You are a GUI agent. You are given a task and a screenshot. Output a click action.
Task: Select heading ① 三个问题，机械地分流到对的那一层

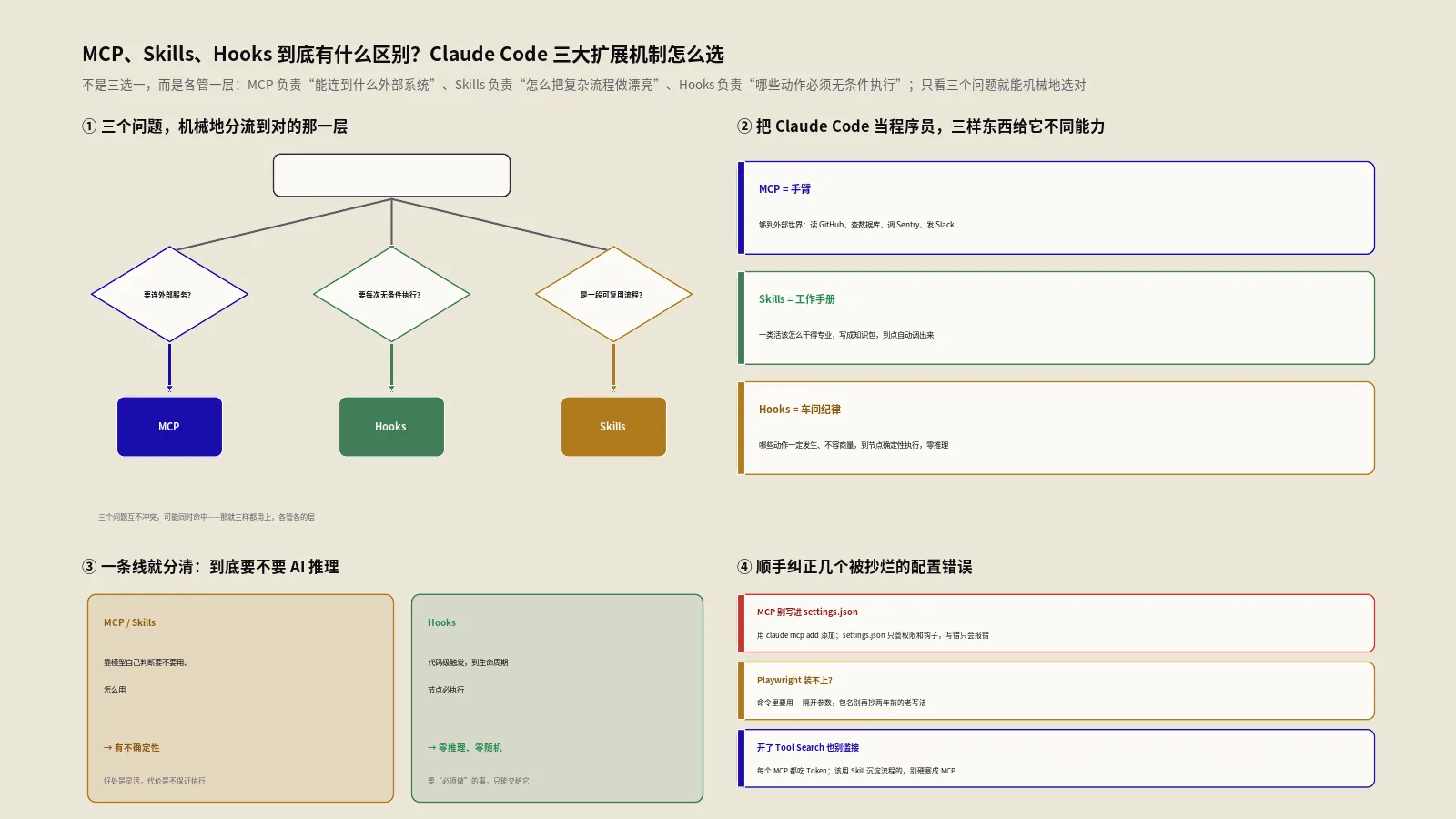[x=215, y=126]
